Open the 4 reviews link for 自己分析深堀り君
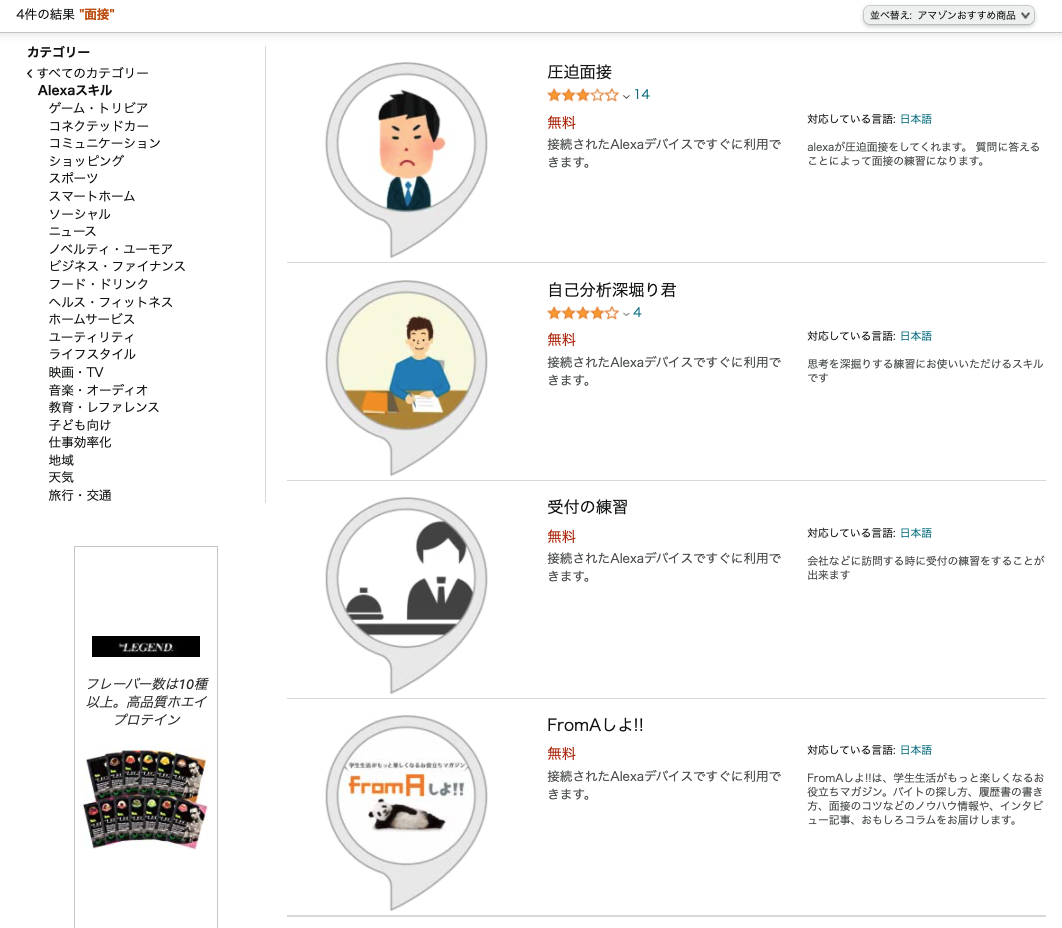The image size is (1062, 928). coord(637,312)
